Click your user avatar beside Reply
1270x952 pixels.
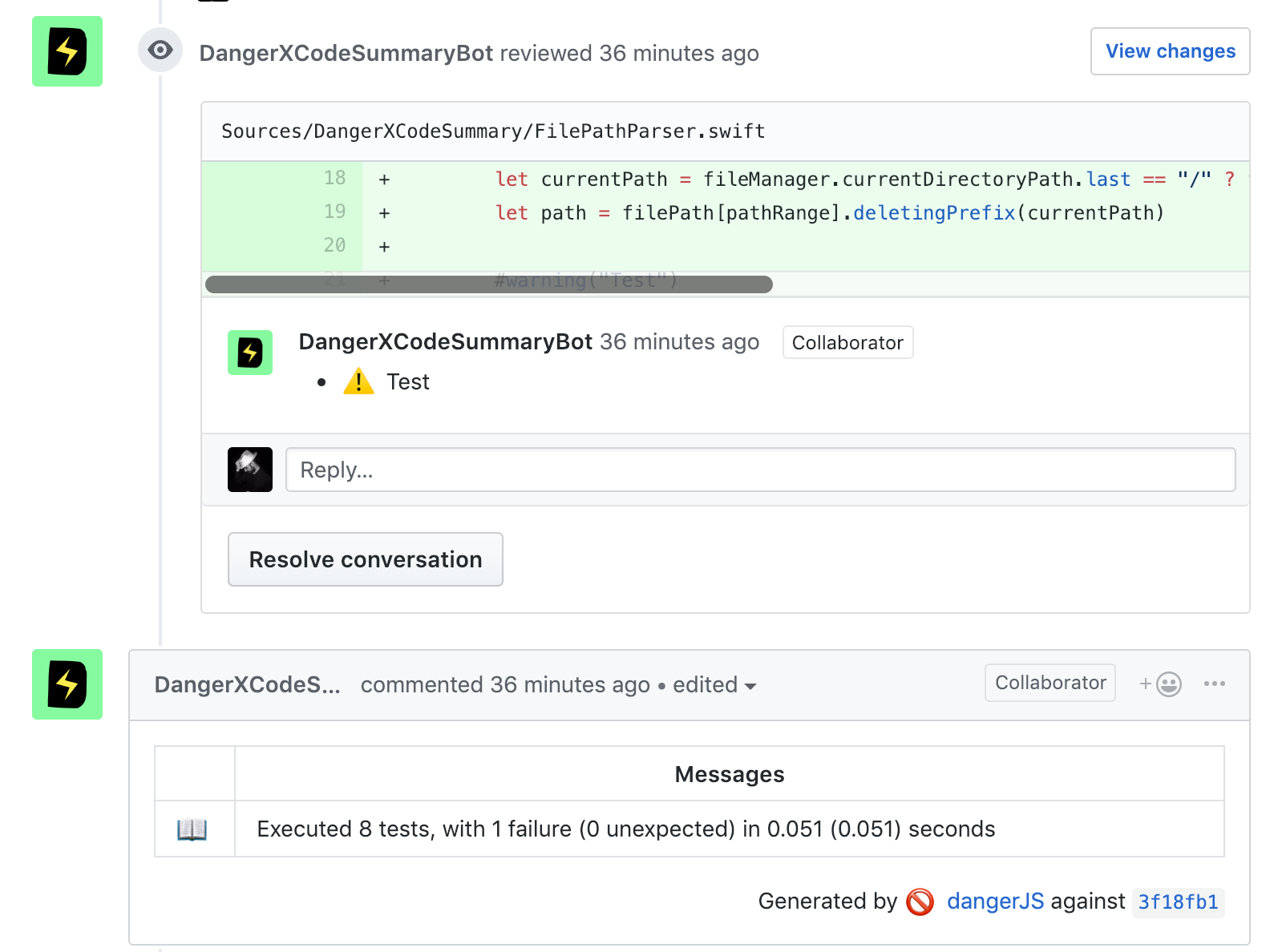250,470
